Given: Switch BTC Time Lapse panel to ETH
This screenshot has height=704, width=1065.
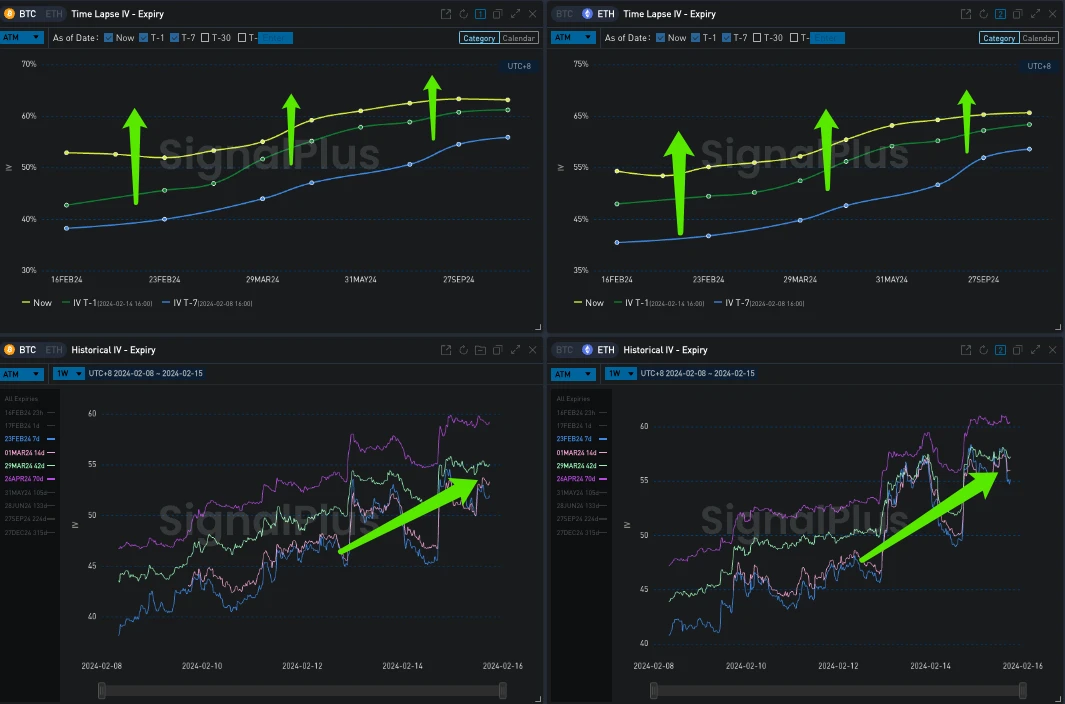Looking at the screenshot, I should click(x=54, y=14).
